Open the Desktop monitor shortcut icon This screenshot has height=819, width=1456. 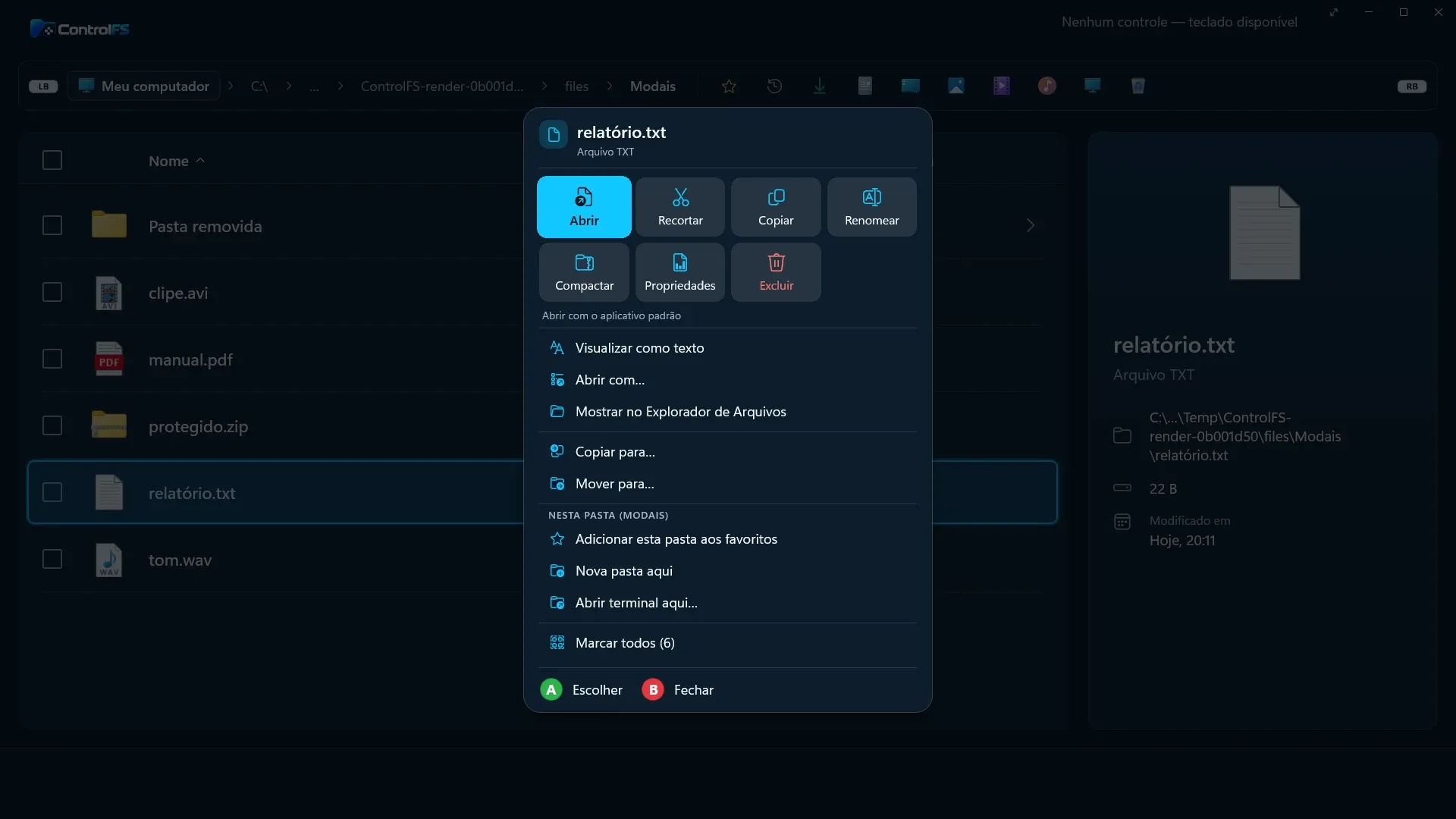[x=1093, y=86]
